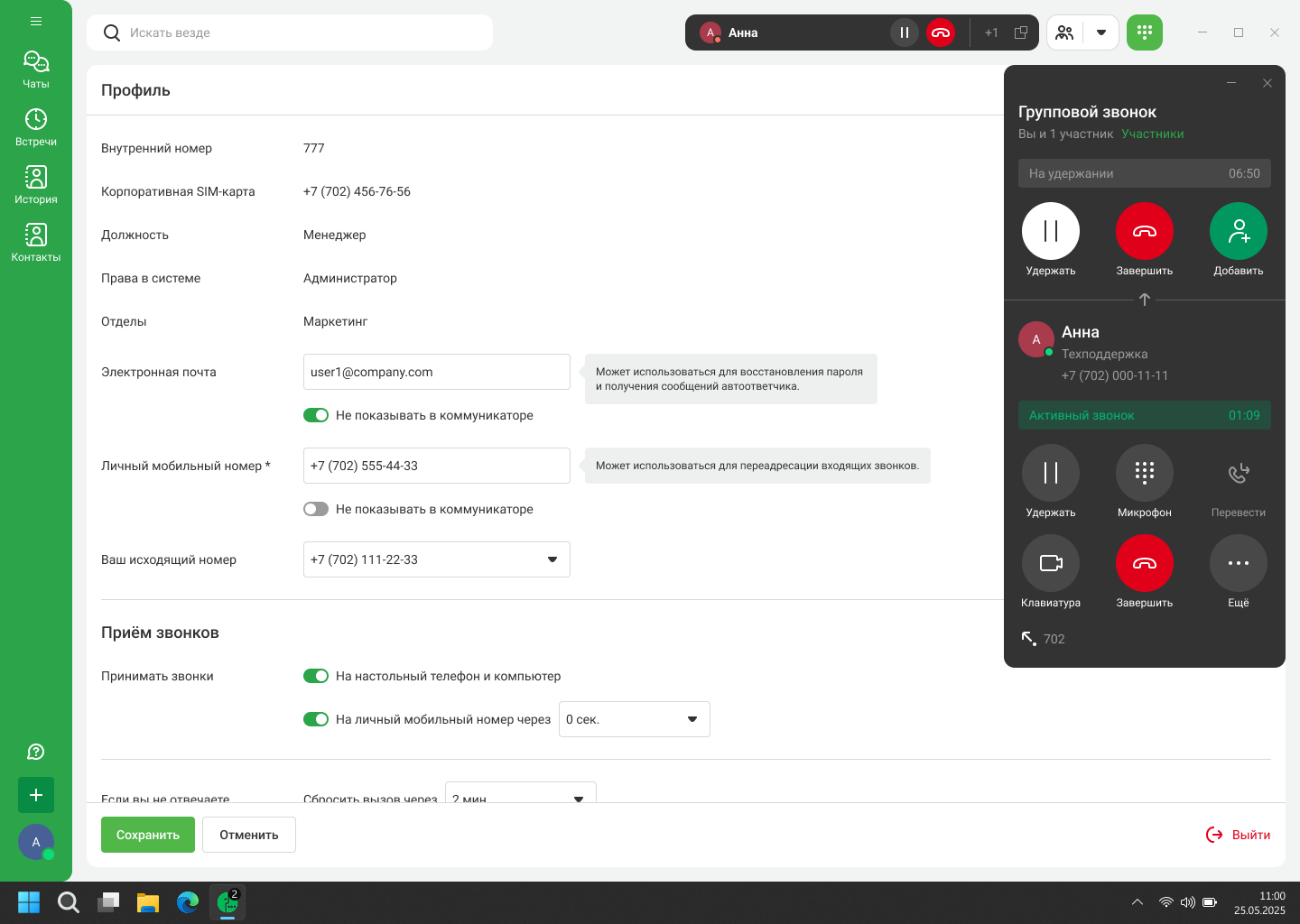Enable hiding personal mobile number toggle
Screen dimensions: 1300x924
(x=316, y=509)
